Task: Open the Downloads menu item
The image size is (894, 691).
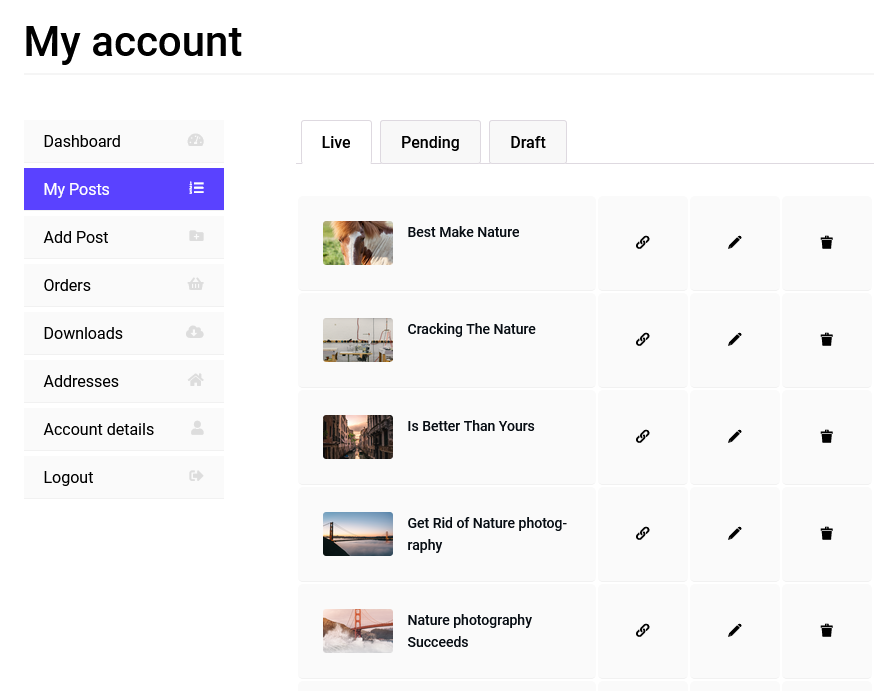Action: tap(124, 333)
